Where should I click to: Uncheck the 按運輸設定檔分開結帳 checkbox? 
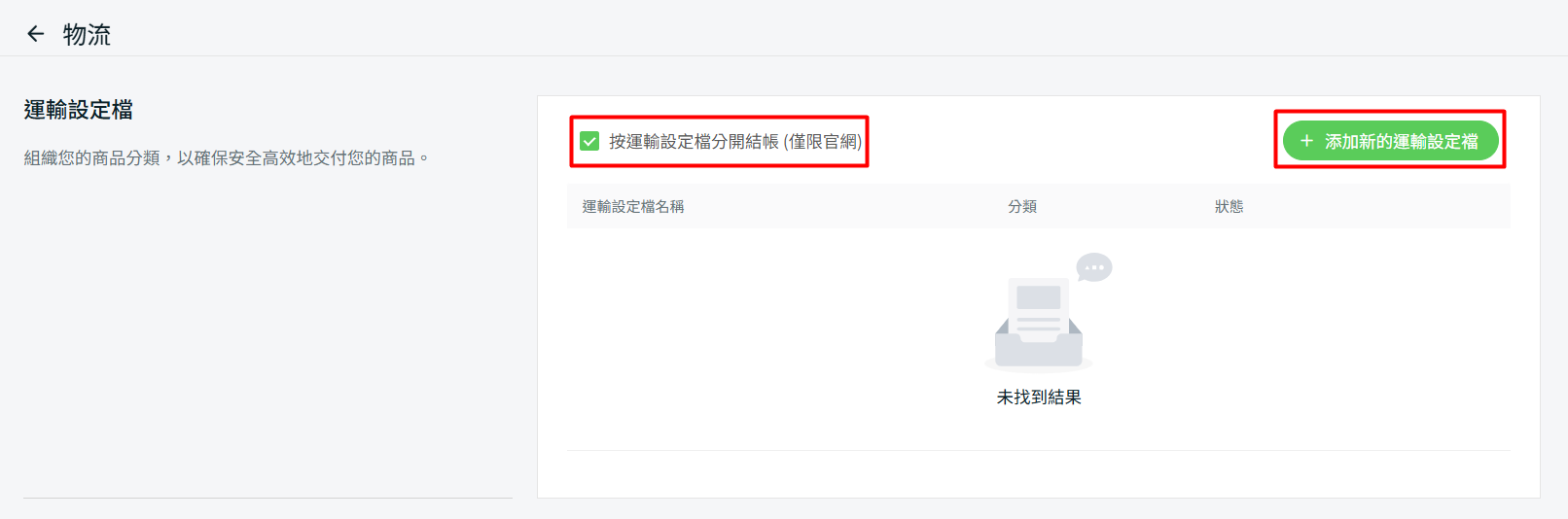pos(589,141)
